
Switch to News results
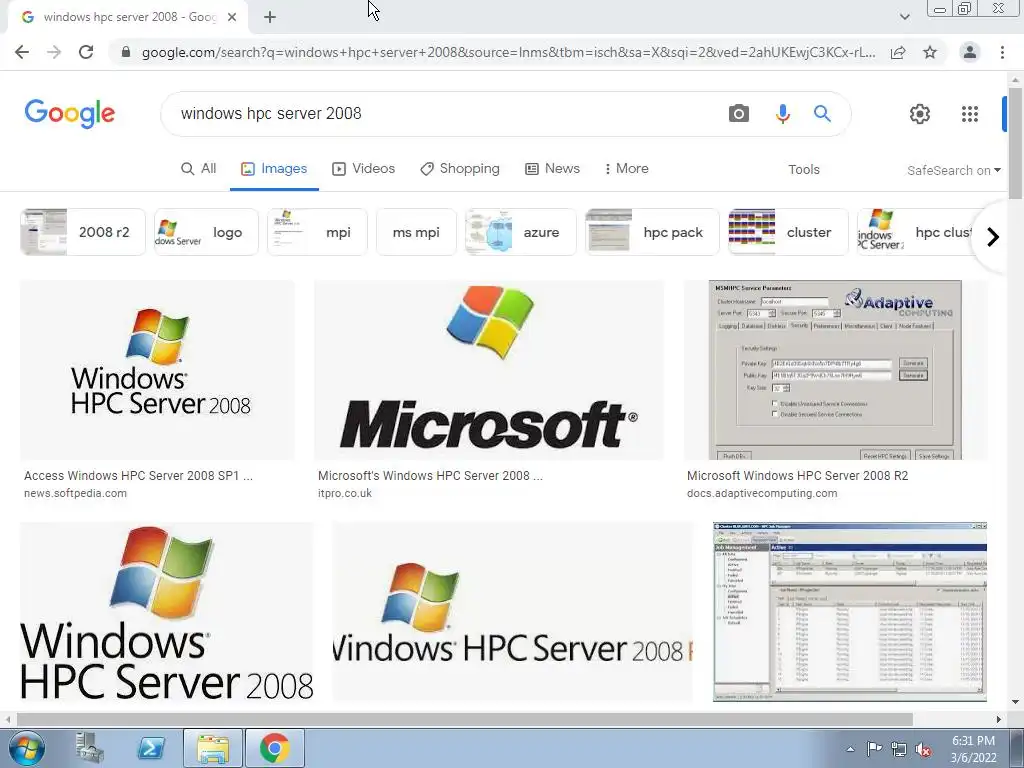552,168
